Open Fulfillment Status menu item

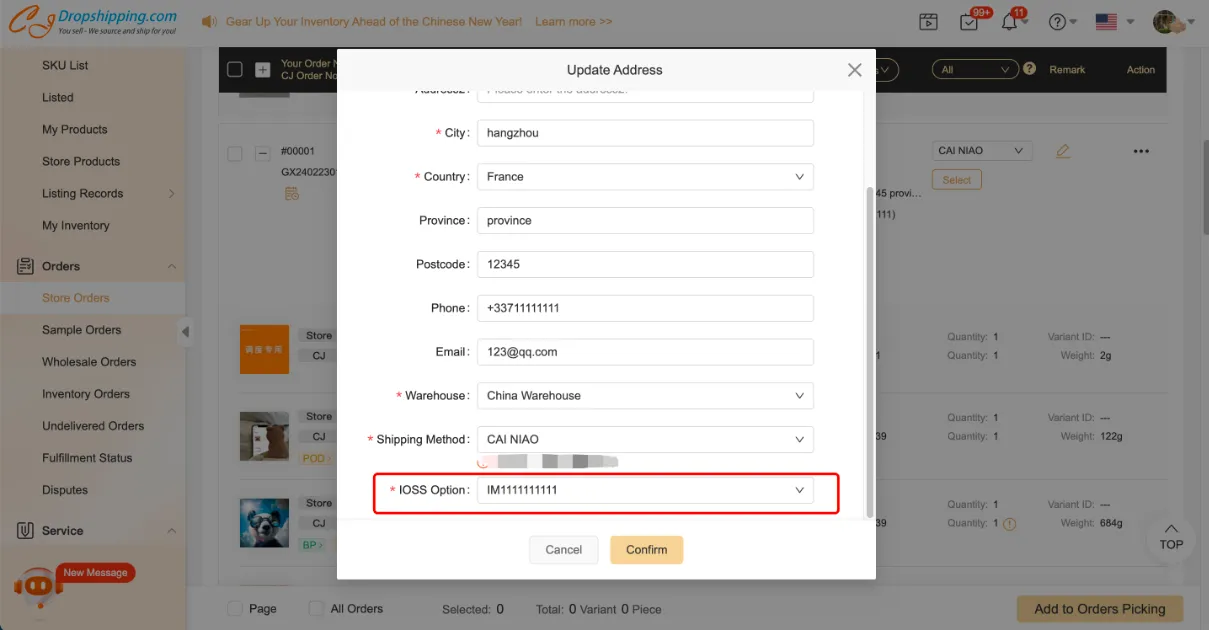click(x=87, y=458)
